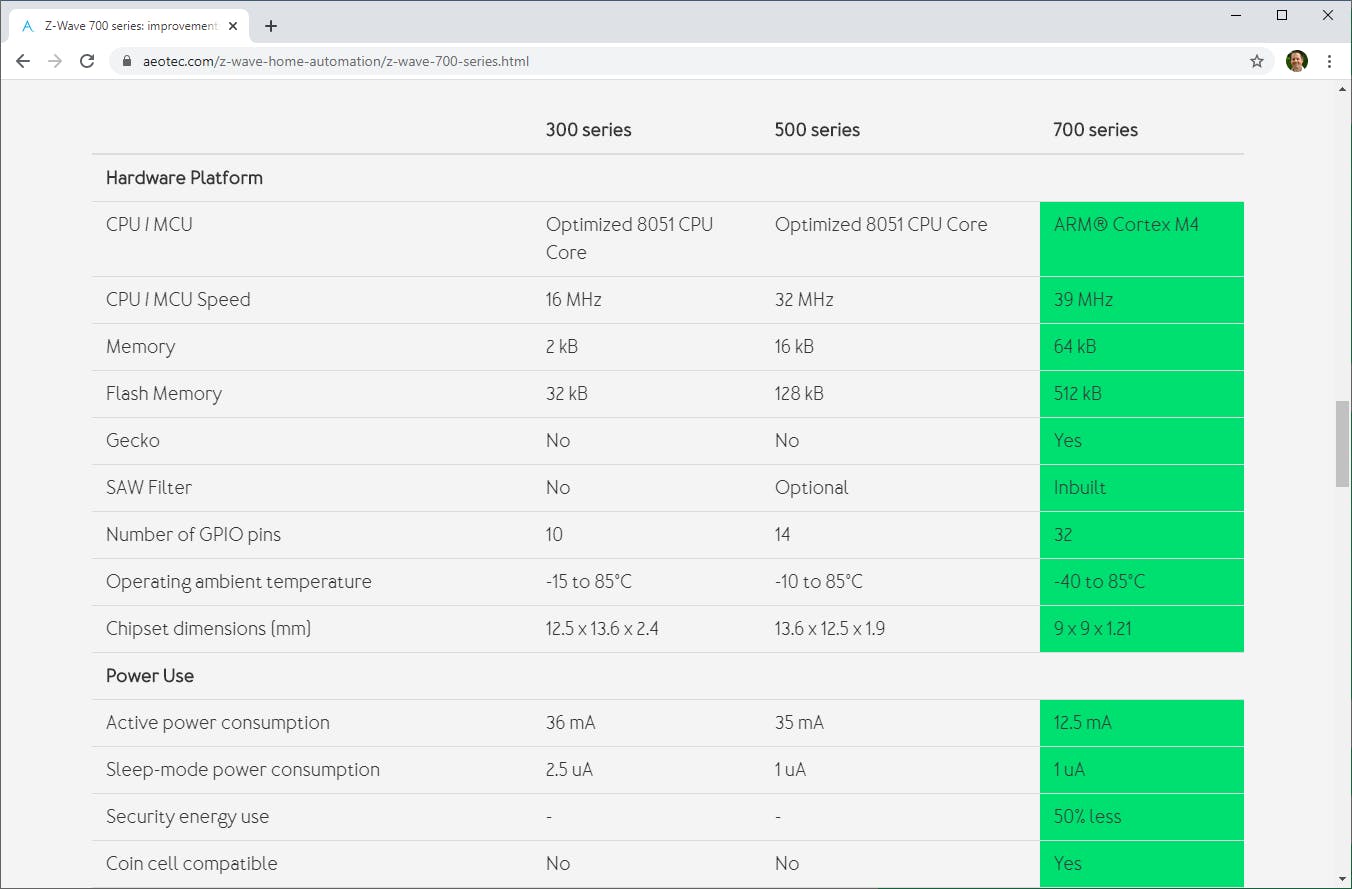The height and width of the screenshot is (889, 1352).
Task: Bookmark this page with the star icon
Action: [1257, 61]
